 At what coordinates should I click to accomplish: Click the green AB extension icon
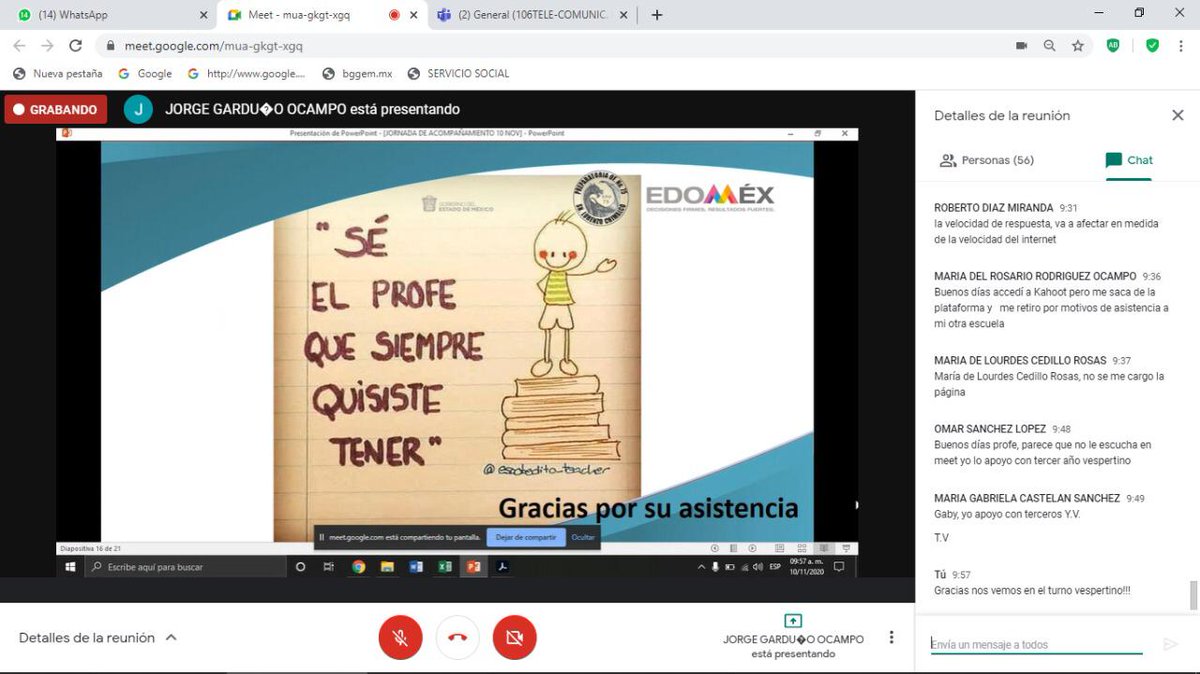1113,45
